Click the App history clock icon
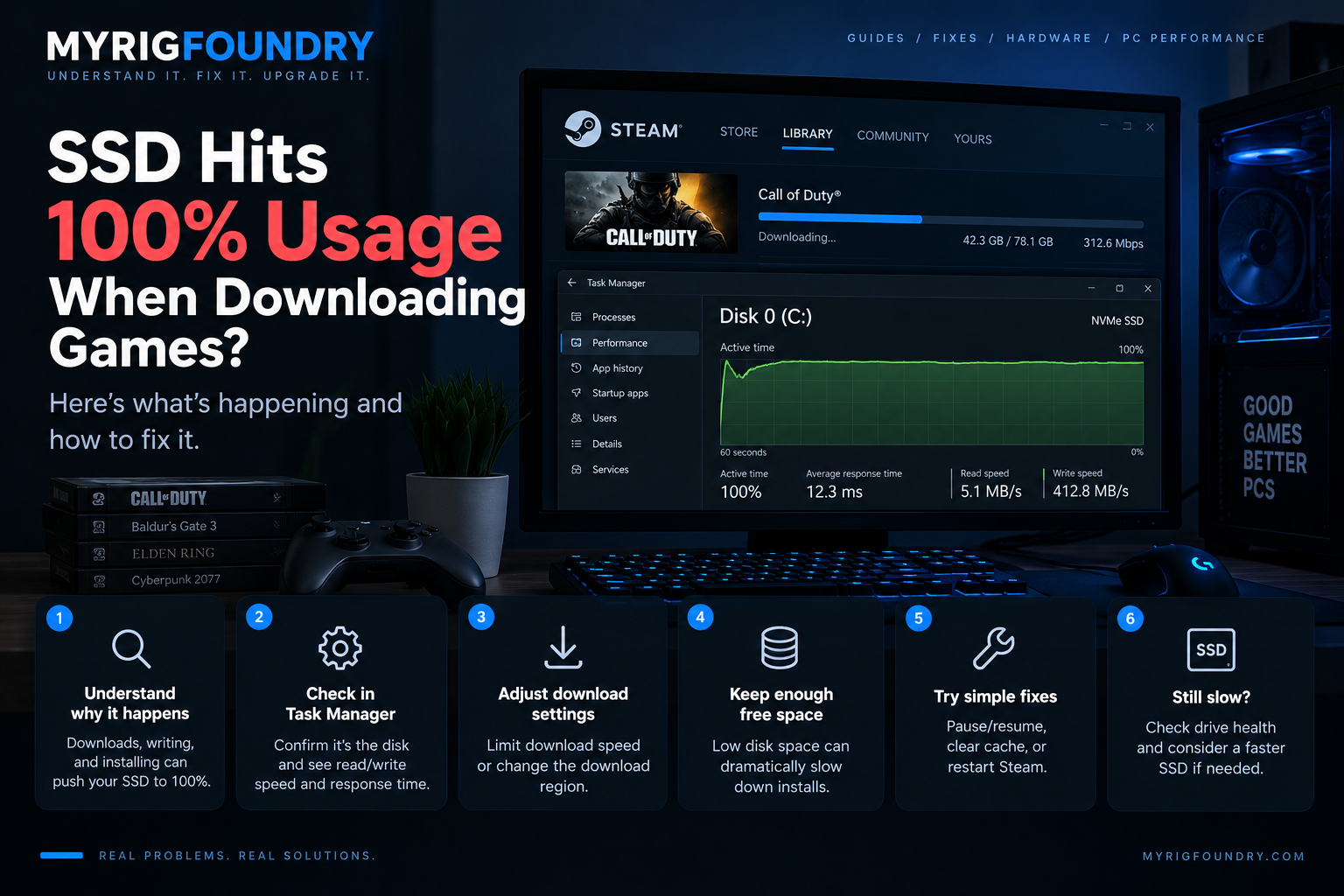The width and height of the screenshot is (1344, 896). (x=576, y=367)
